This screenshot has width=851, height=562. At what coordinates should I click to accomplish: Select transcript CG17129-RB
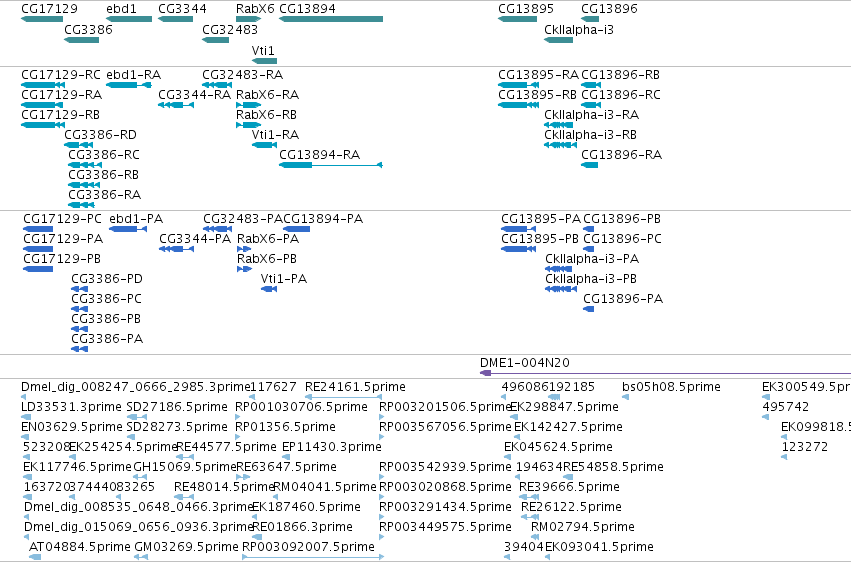[42, 125]
